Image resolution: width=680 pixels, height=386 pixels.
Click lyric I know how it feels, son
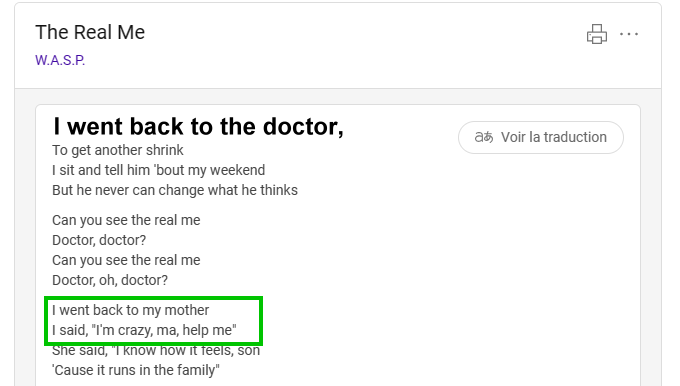tap(156, 350)
